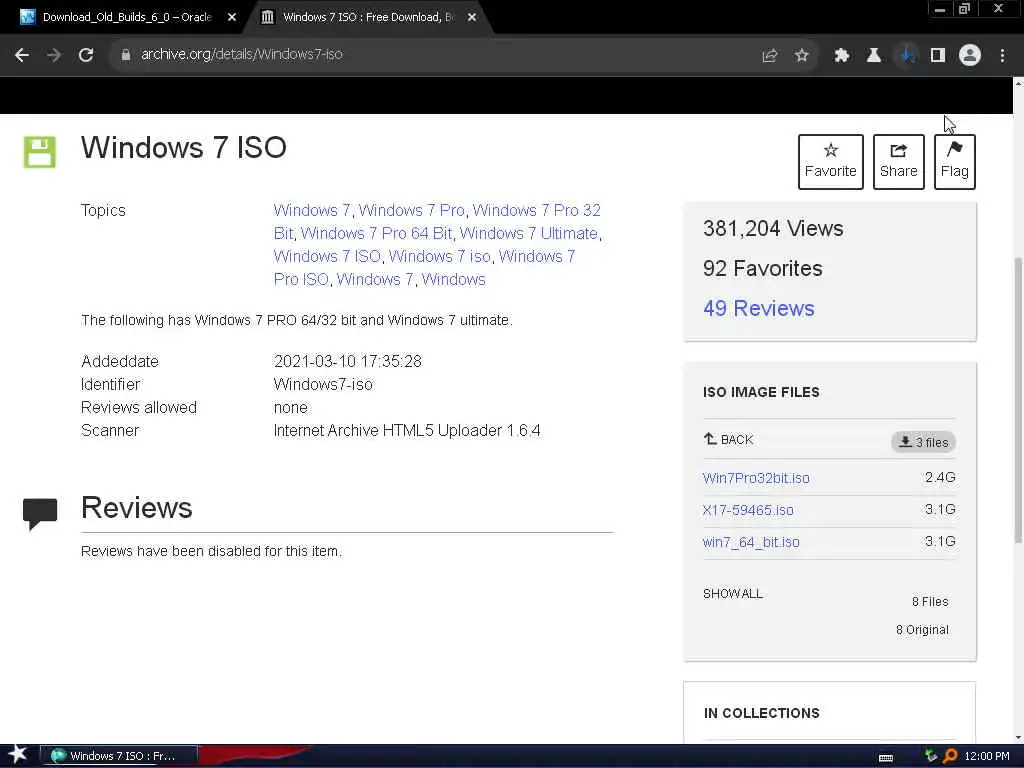Click the Reviews speech bubble icon
Image resolution: width=1024 pixels, height=768 pixels.
[x=40, y=514]
